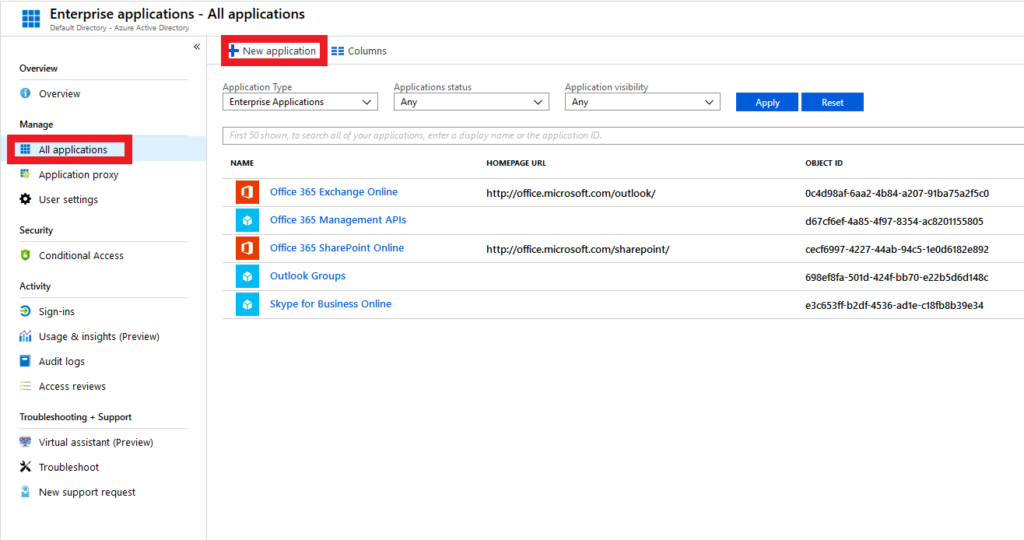1024x540 pixels.
Task: Click the Usage & insights chart icon
Action: coord(25,336)
